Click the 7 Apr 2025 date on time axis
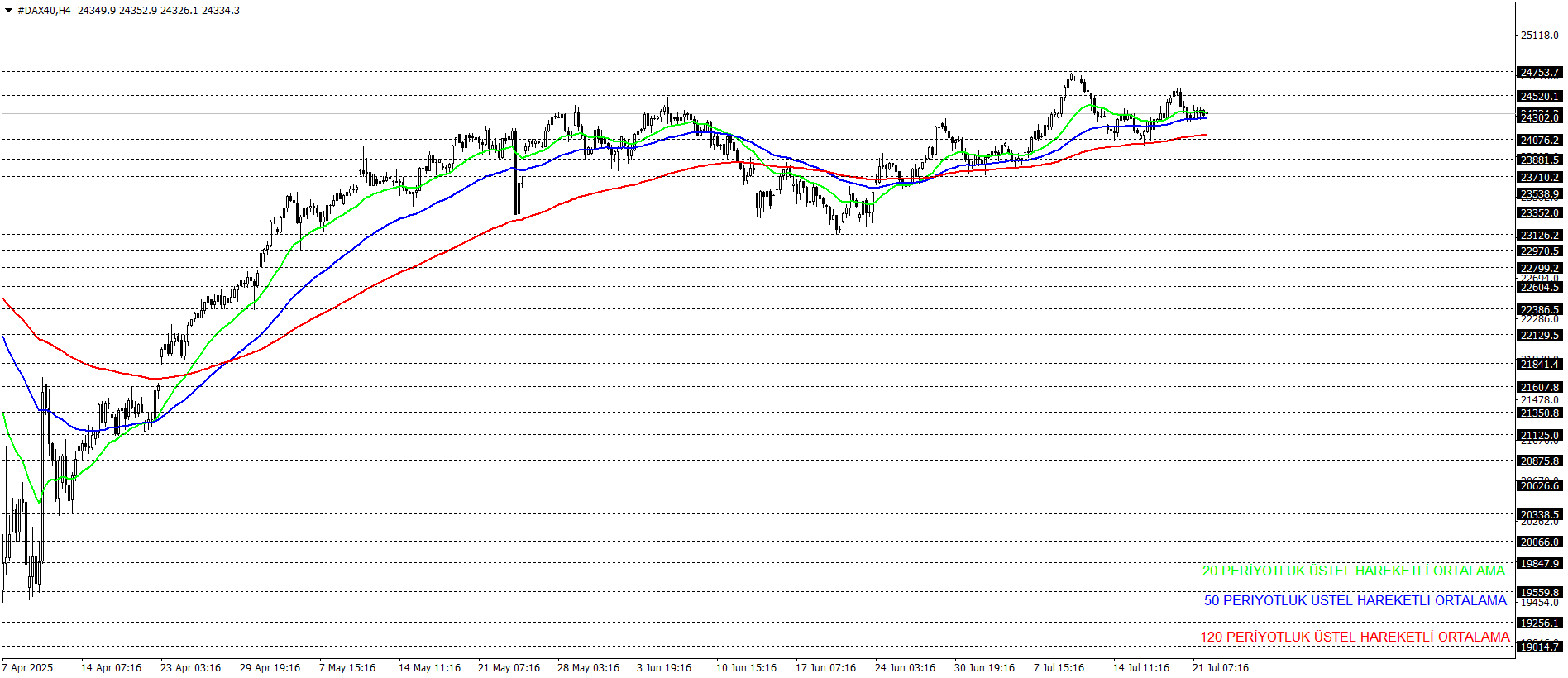The height and width of the screenshot is (678, 1568). 27,668
